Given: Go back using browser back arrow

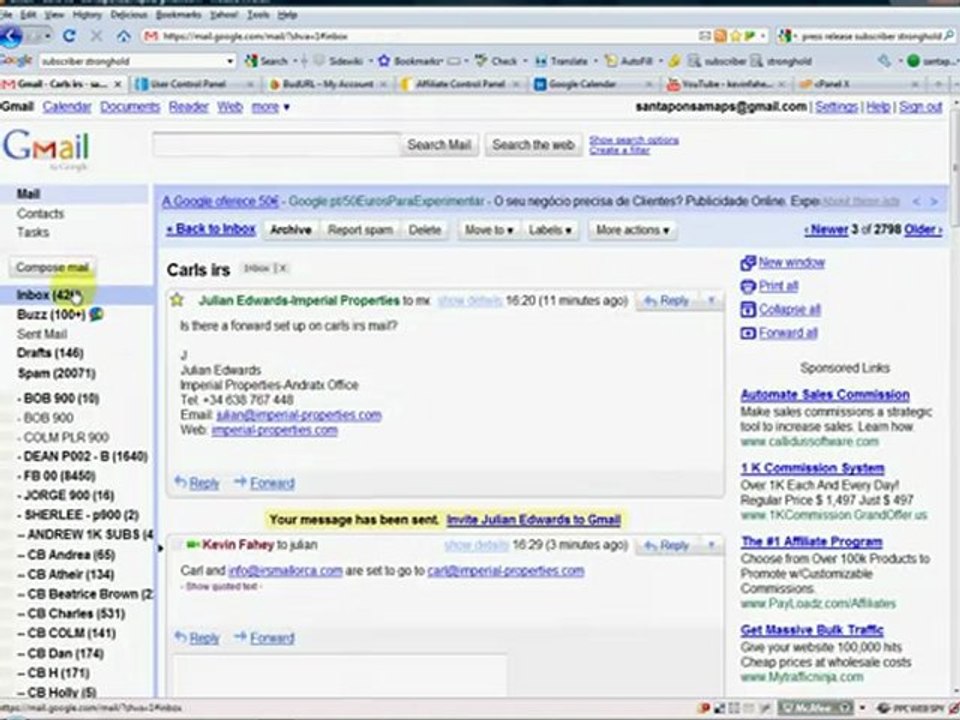Looking at the screenshot, I should click(11, 37).
